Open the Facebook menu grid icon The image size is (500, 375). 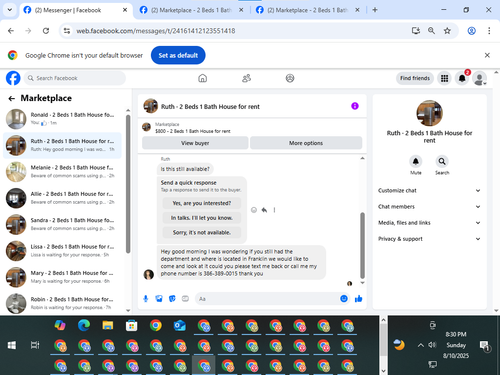tap(444, 78)
